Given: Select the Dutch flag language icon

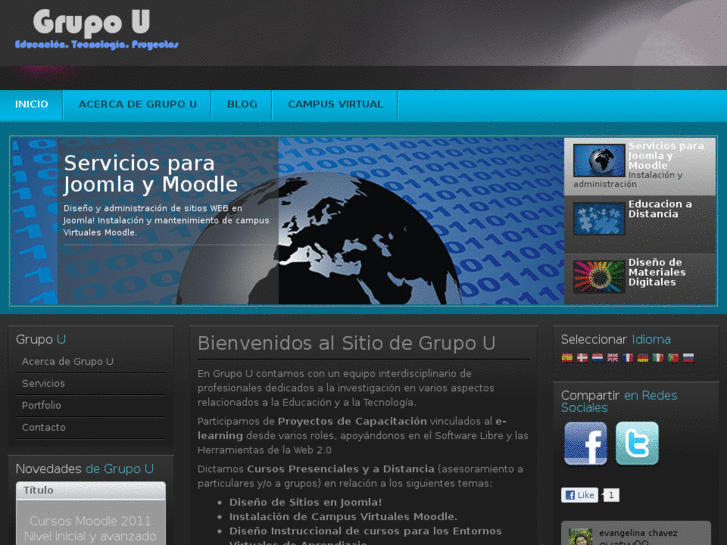Looking at the screenshot, I should (597, 358).
